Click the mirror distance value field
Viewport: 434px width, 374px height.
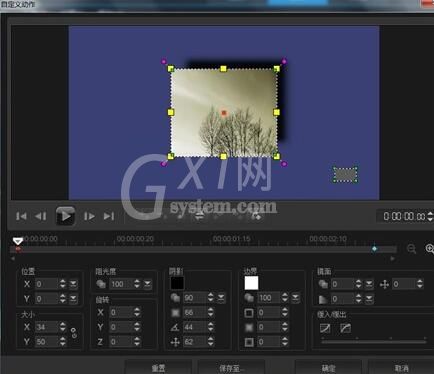click(404, 284)
